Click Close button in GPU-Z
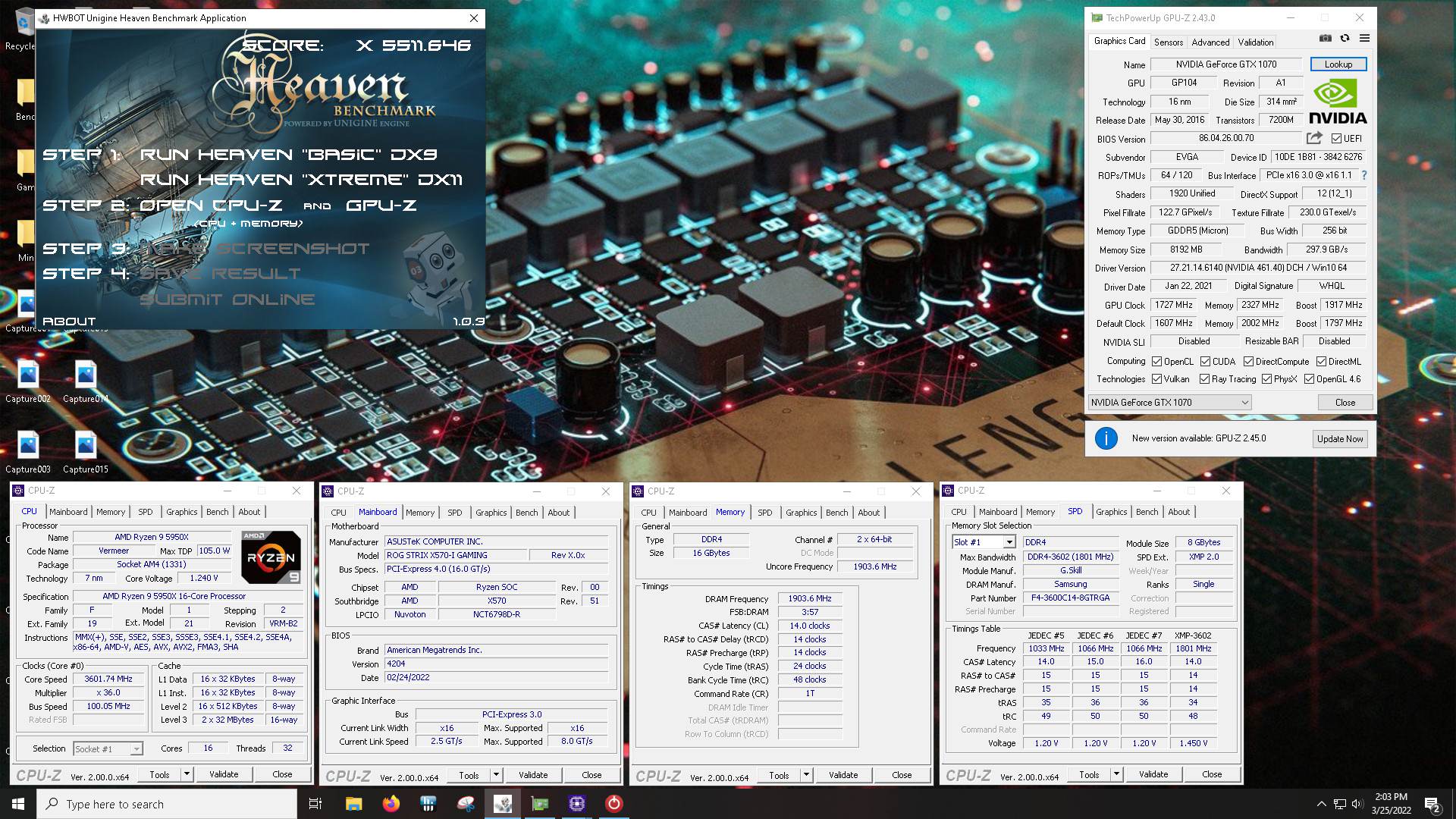Viewport: 1456px width, 819px height. [x=1345, y=403]
